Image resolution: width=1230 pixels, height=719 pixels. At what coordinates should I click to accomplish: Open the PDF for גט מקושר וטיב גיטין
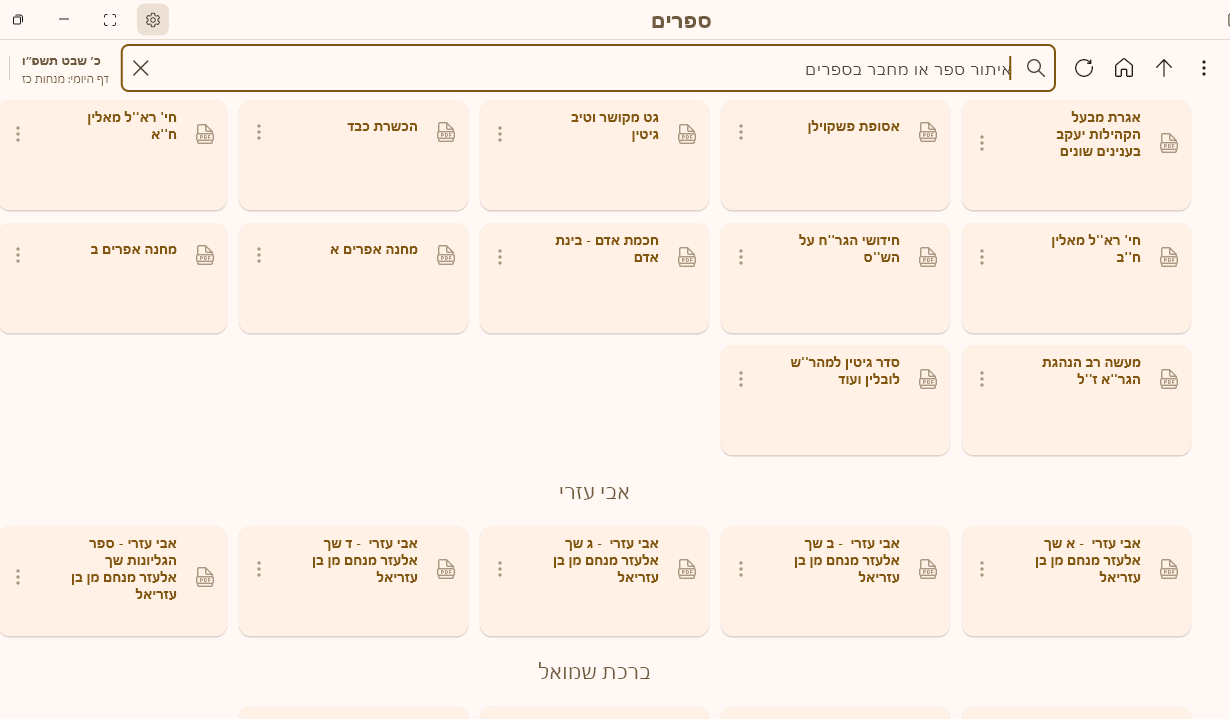tap(687, 133)
